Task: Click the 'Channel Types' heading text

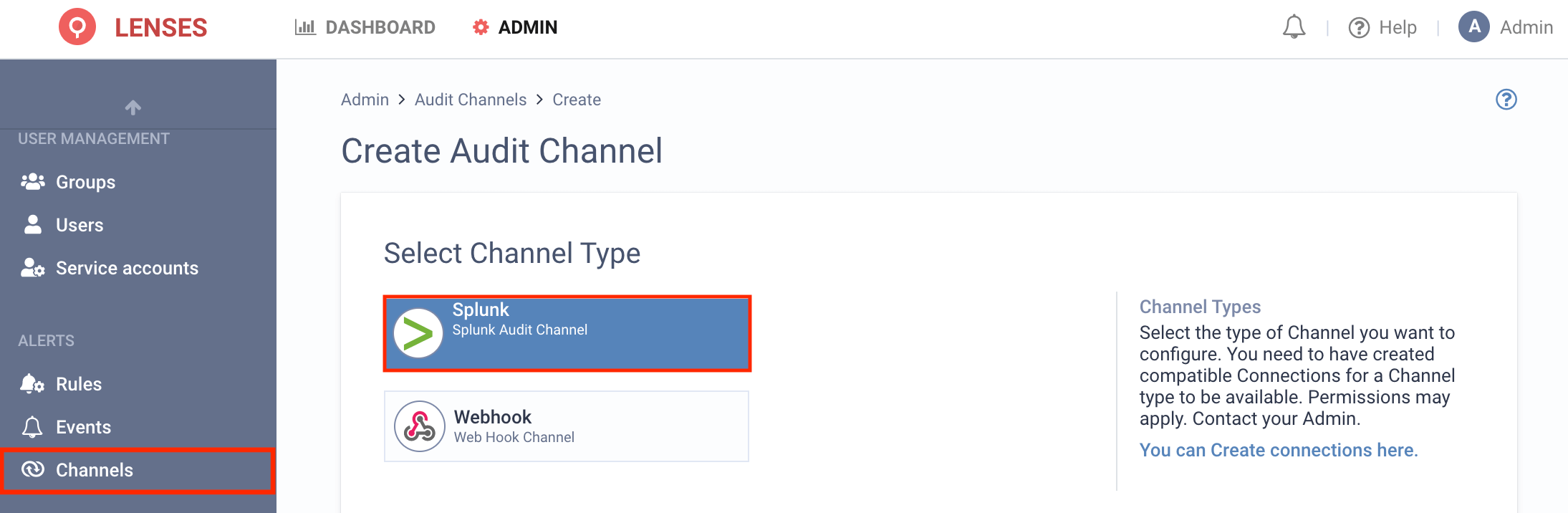Action: [x=1200, y=307]
